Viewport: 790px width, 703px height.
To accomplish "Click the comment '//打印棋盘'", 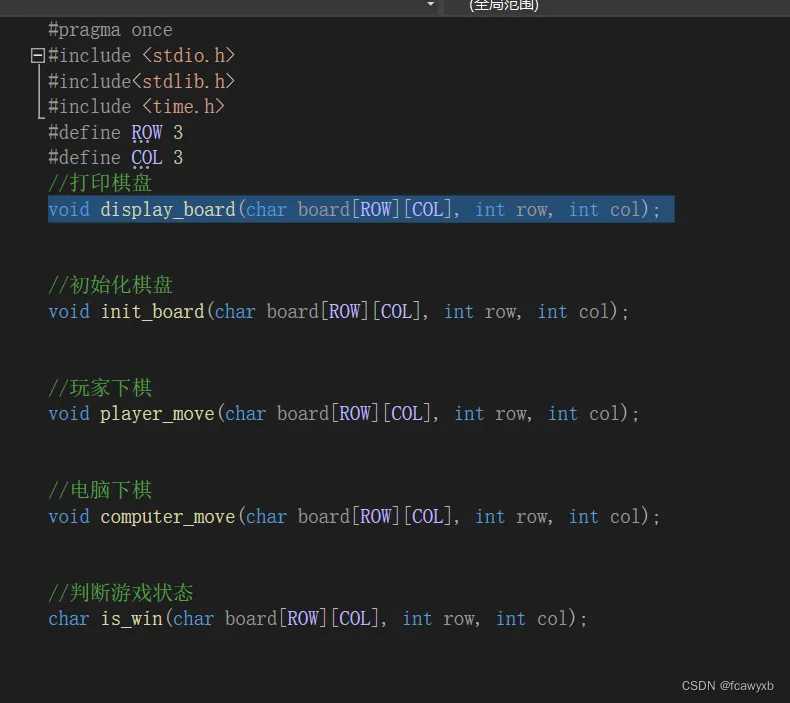I will [100, 183].
